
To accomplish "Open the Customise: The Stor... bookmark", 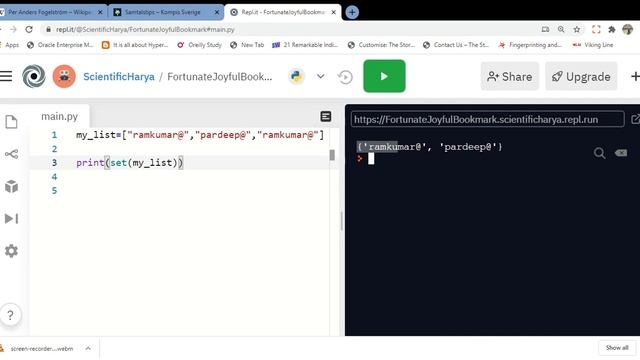I will point(381,45).
